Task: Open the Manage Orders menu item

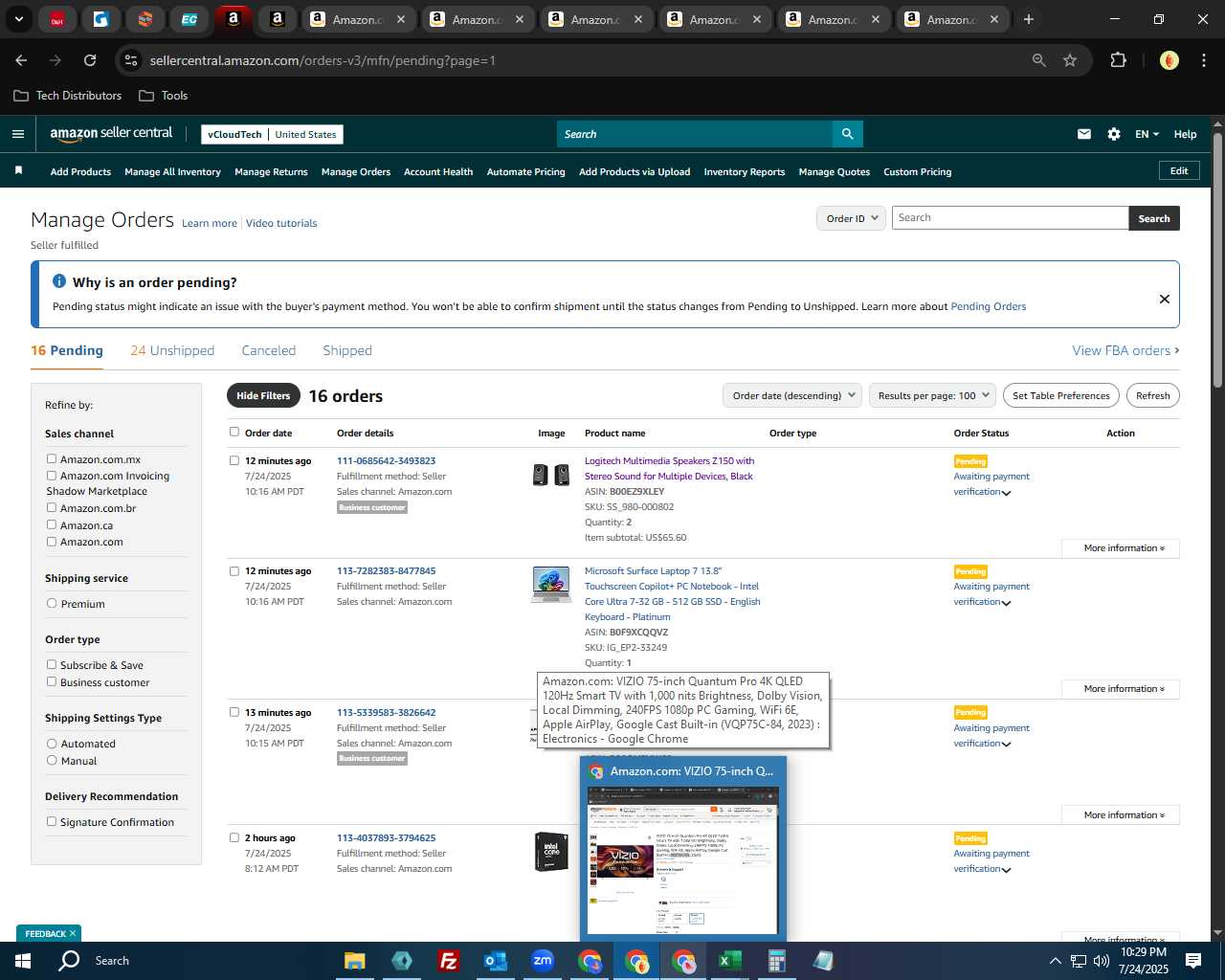Action: [356, 171]
